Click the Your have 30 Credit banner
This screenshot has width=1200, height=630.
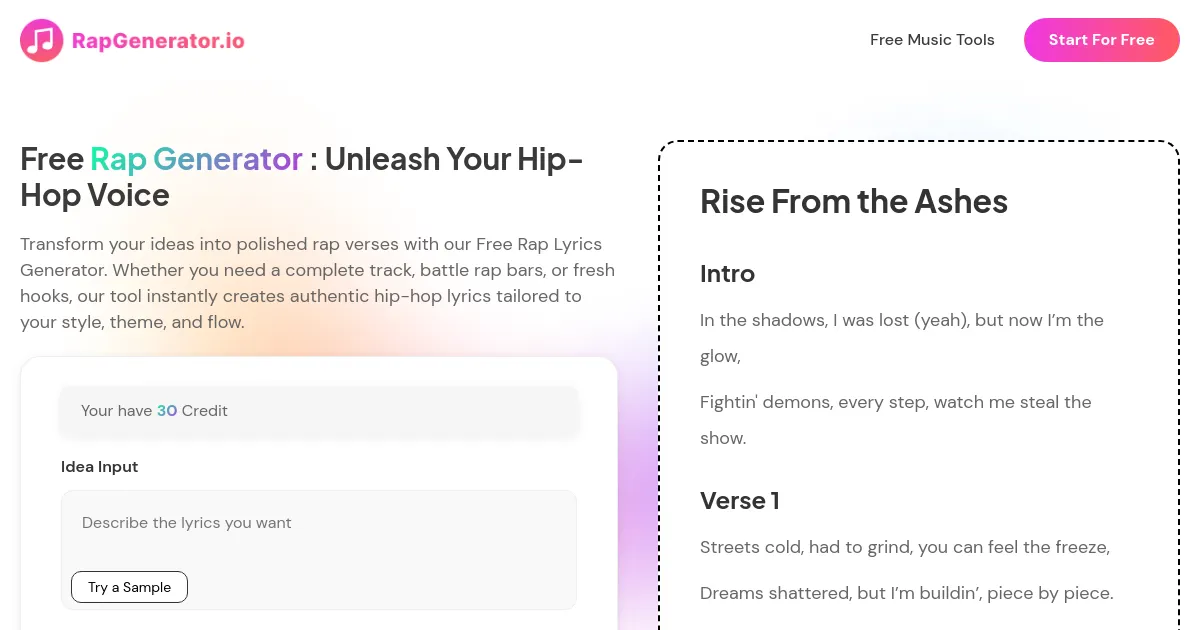click(319, 410)
